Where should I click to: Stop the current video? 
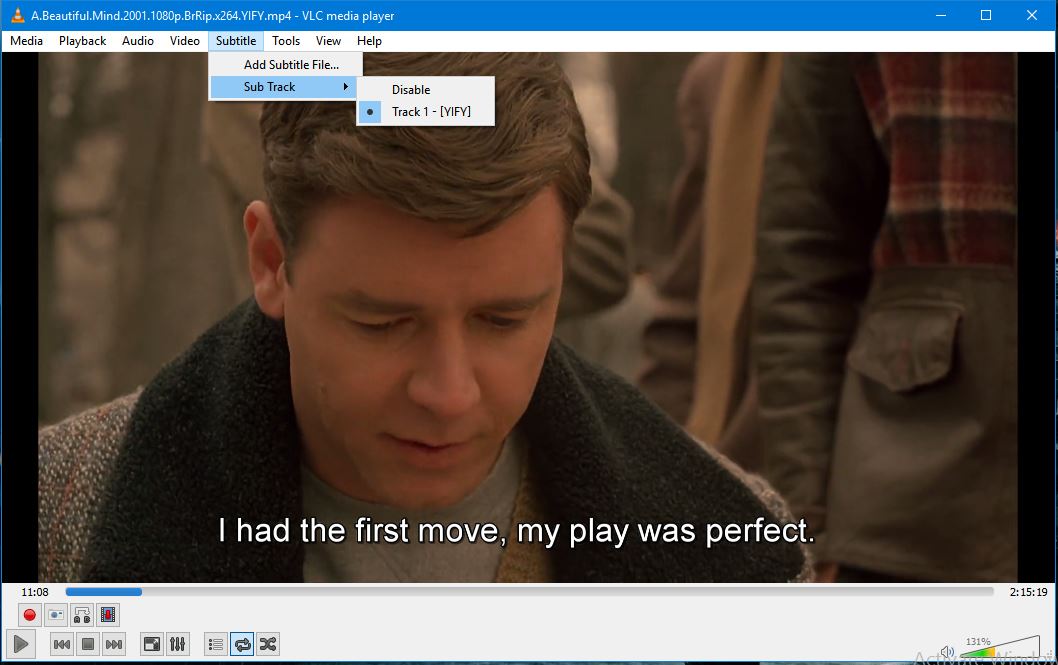coord(89,644)
